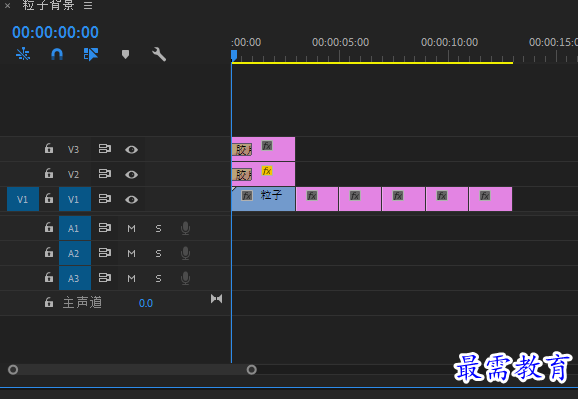The image size is (578, 399).
Task: Click the master track output icon
Action: (x=216, y=299)
